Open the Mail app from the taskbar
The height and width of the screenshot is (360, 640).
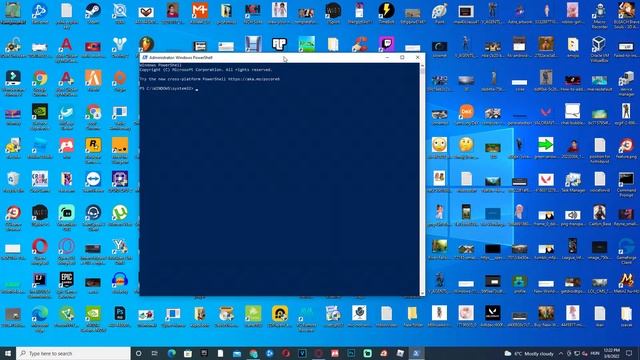[x=237, y=353]
